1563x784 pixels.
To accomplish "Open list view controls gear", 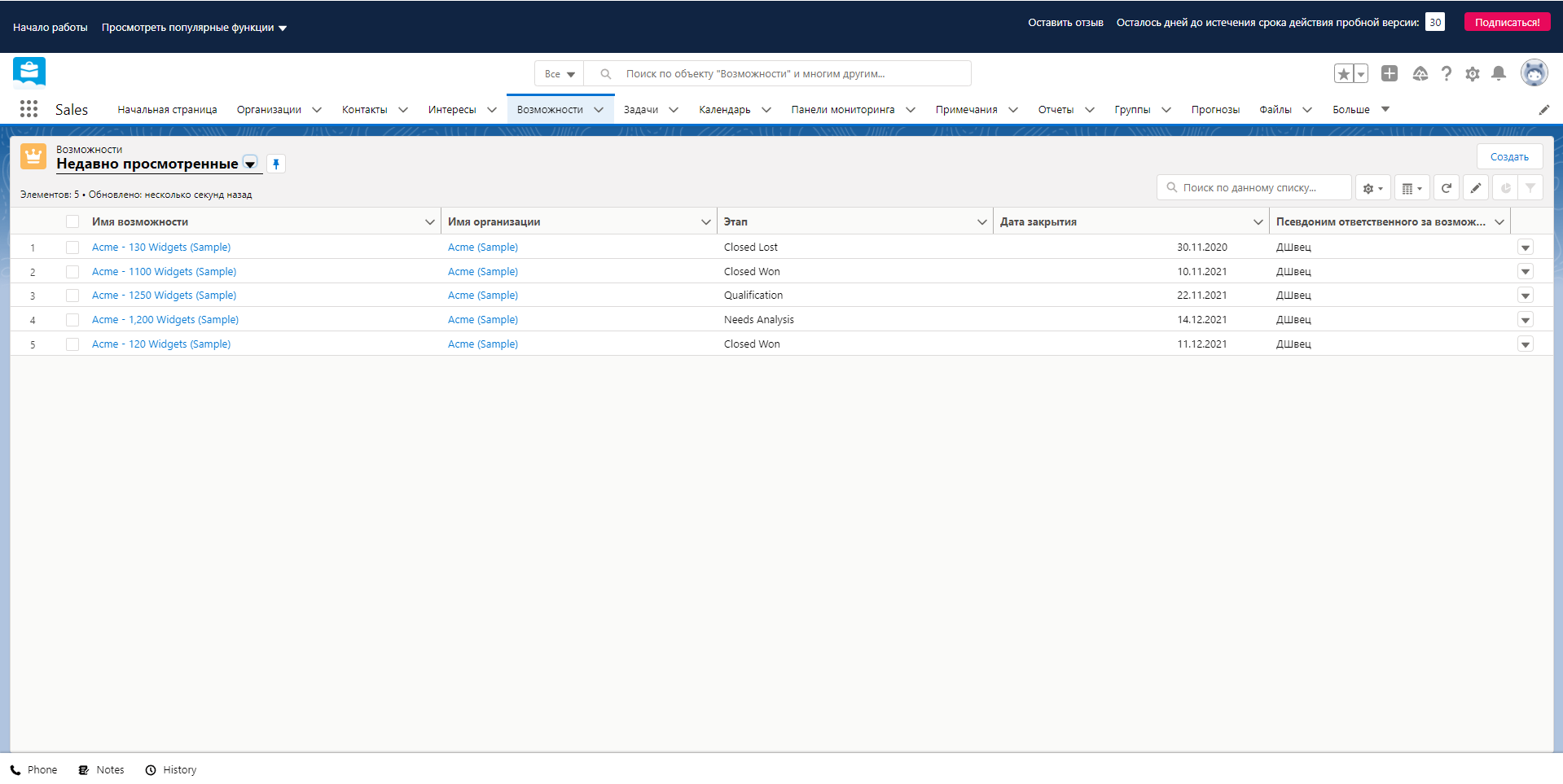I will click(x=1372, y=188).
